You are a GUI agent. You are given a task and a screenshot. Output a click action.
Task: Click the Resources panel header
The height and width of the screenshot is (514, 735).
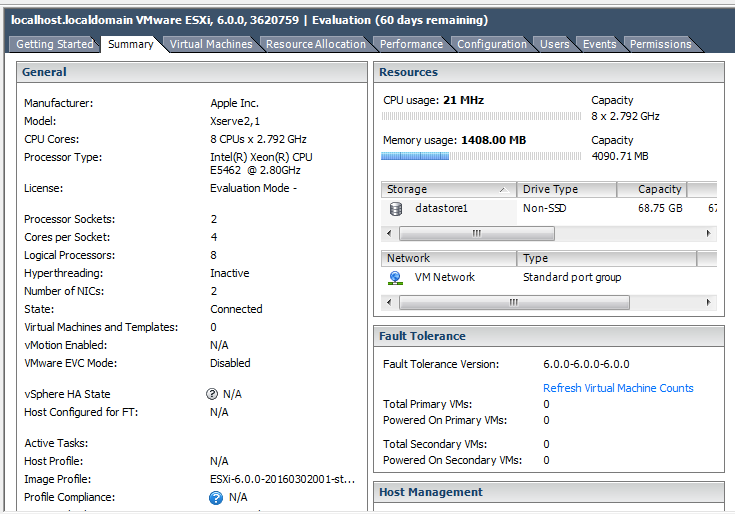pyautogui.click(x=549, y=72)
